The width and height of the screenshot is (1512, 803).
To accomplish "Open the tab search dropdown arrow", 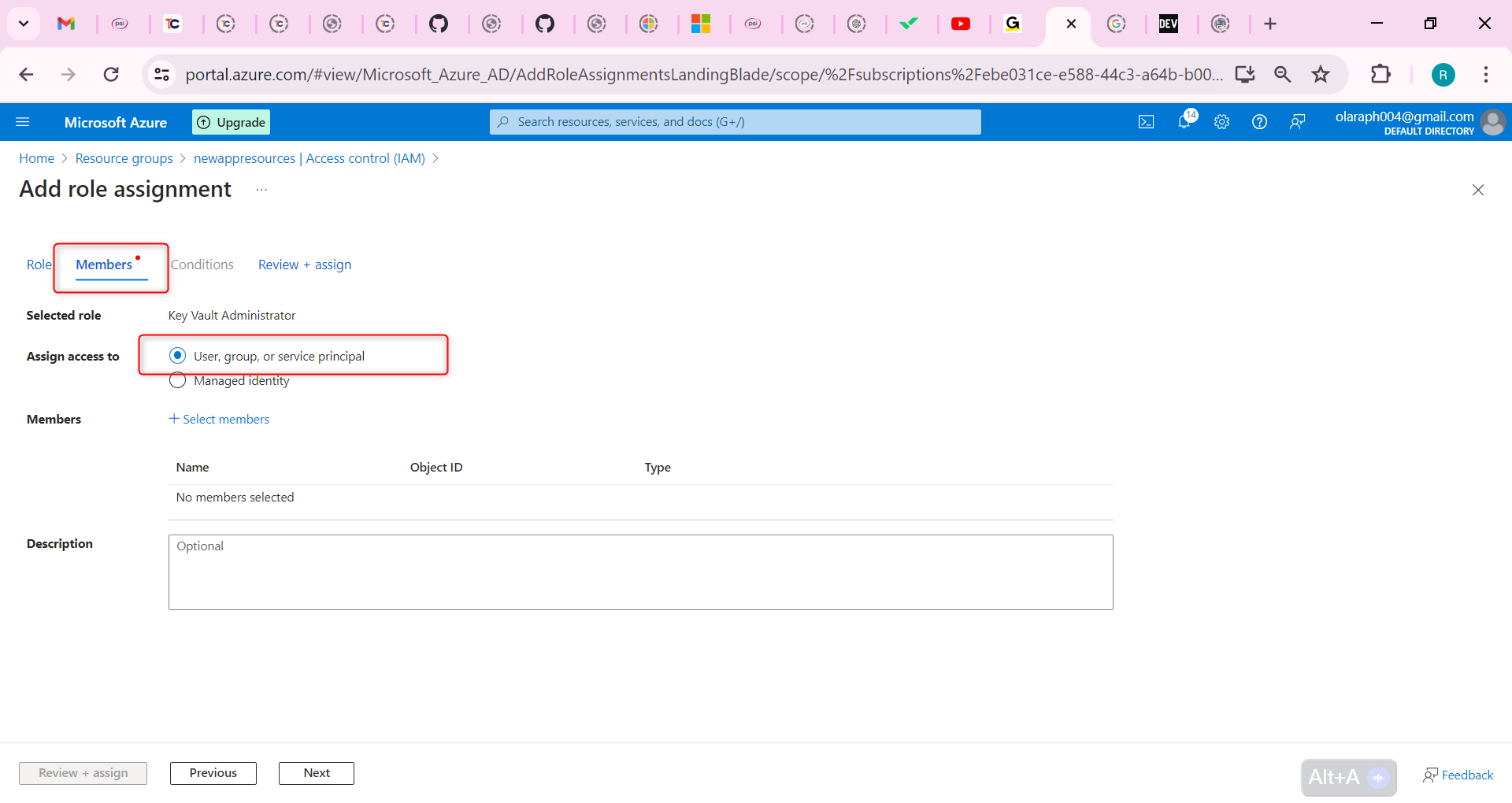I will point(24,24).
